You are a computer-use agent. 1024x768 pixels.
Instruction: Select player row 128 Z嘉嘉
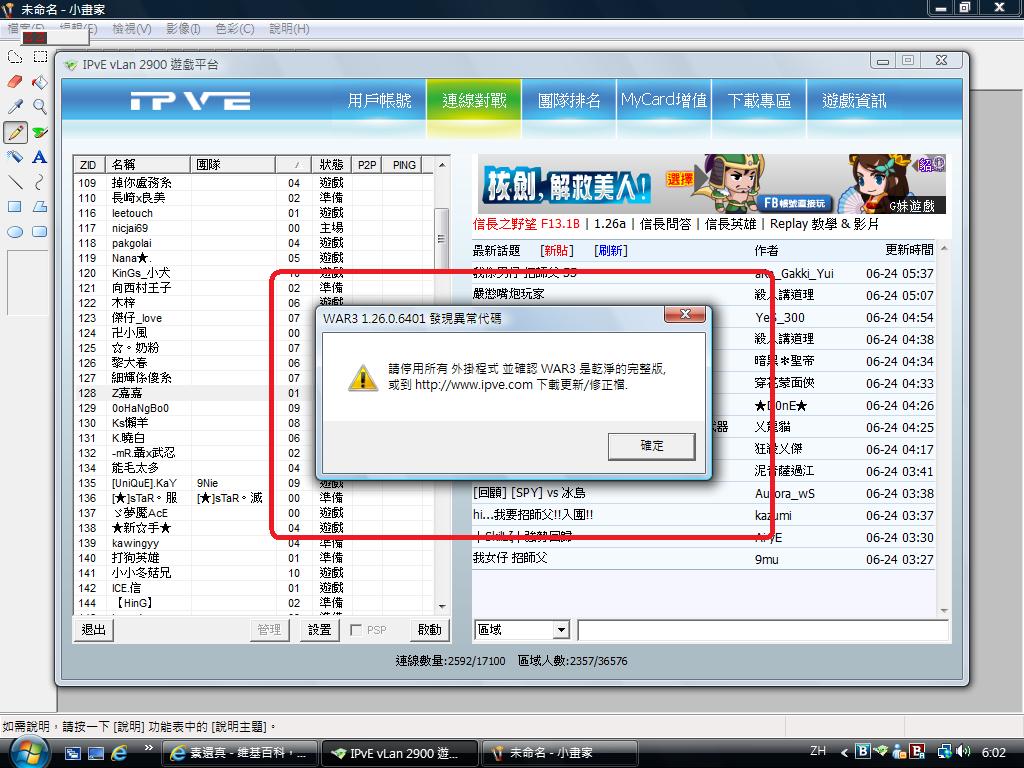[x=253, y=393]
